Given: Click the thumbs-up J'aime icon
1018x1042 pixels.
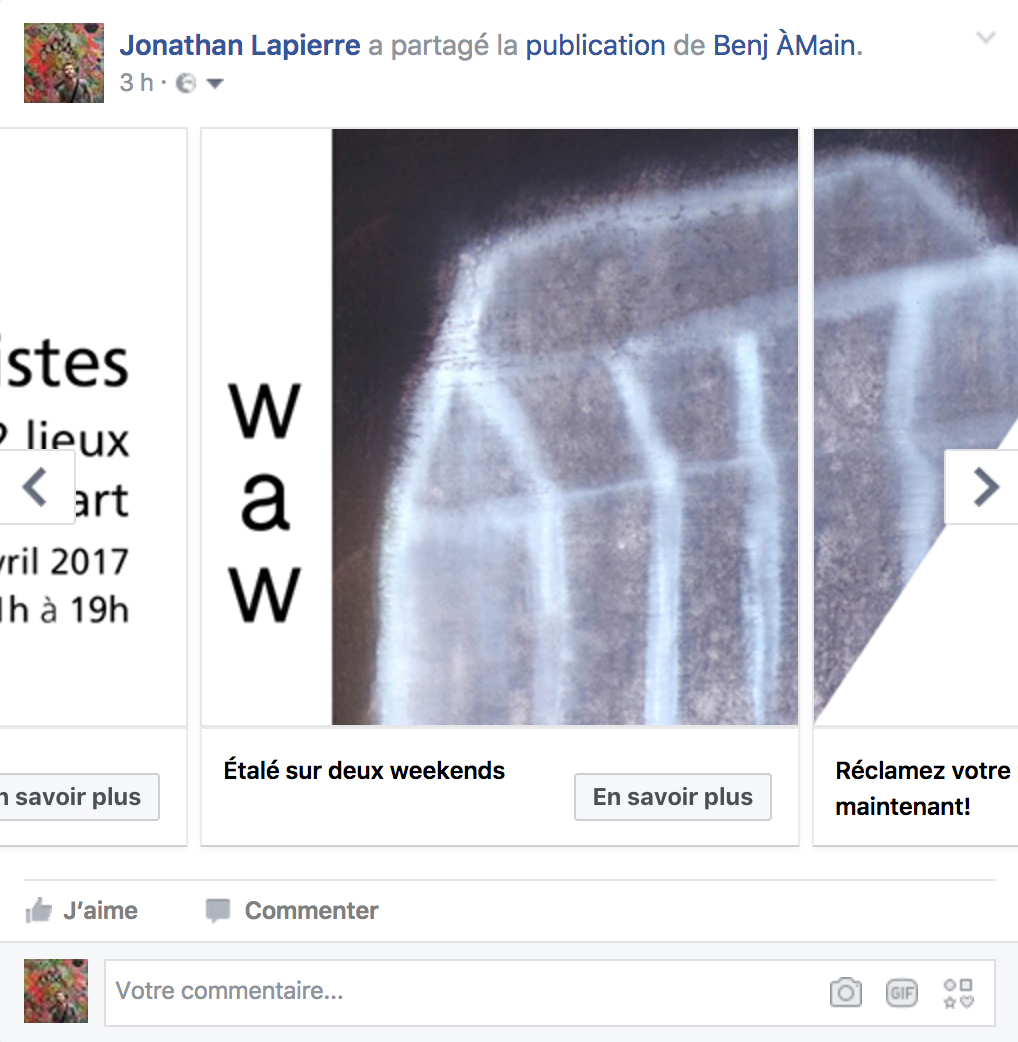Looking at the screenshot, I should (x=39, y=910).
